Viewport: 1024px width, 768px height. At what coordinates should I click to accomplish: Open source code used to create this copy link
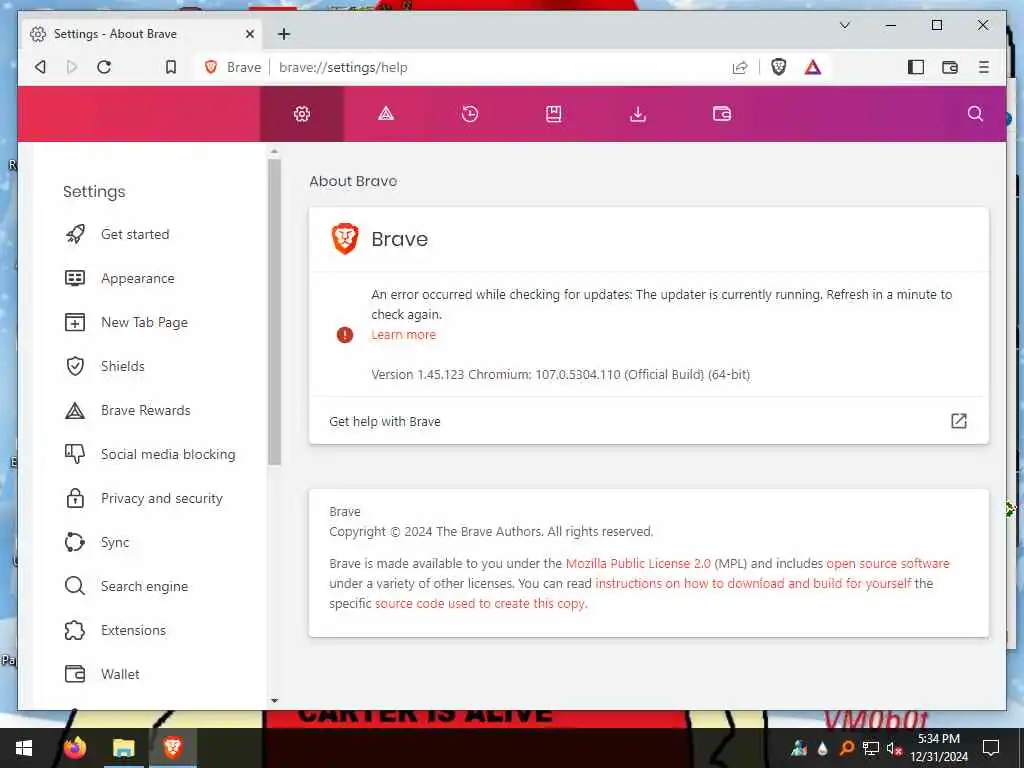click(481, 603)
